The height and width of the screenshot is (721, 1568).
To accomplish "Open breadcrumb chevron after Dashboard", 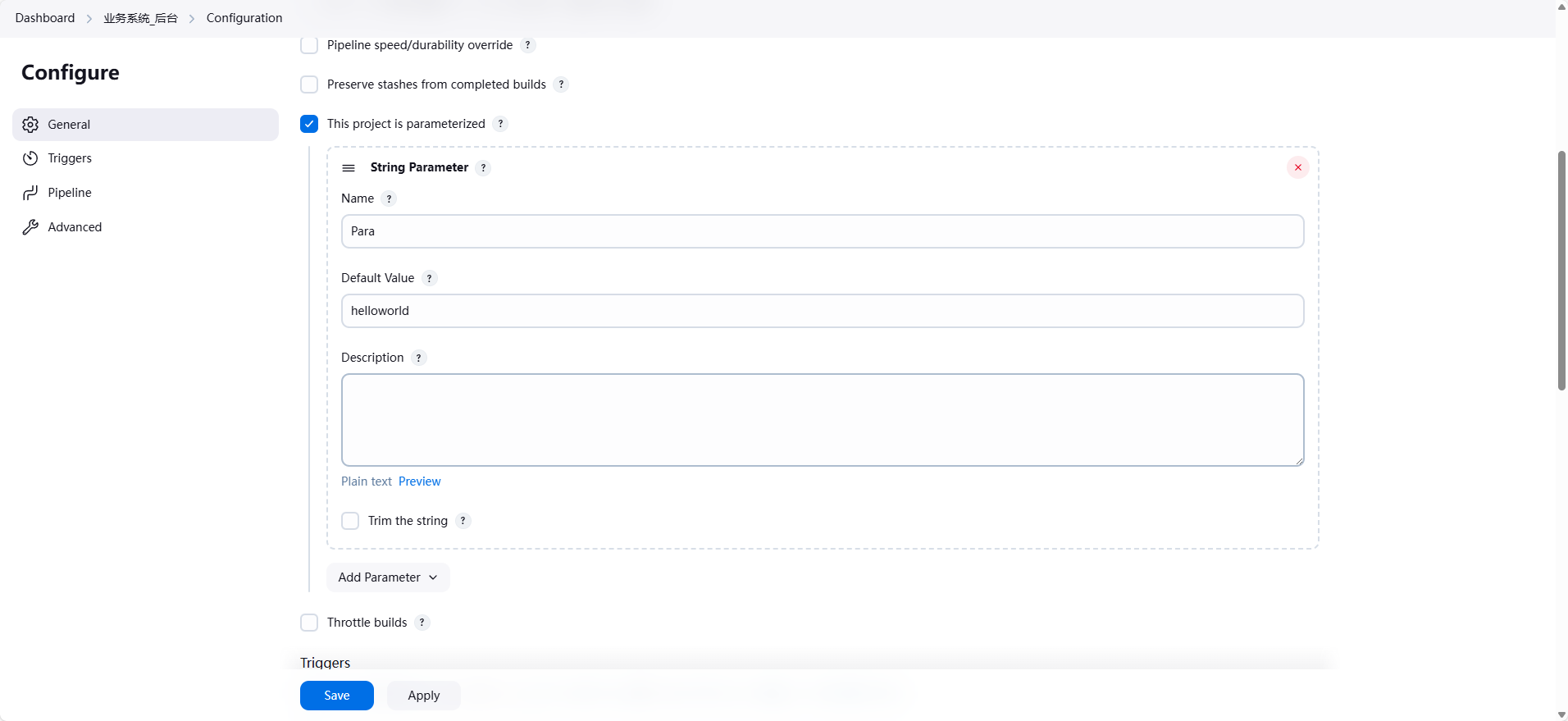I will tap(89, 19).
